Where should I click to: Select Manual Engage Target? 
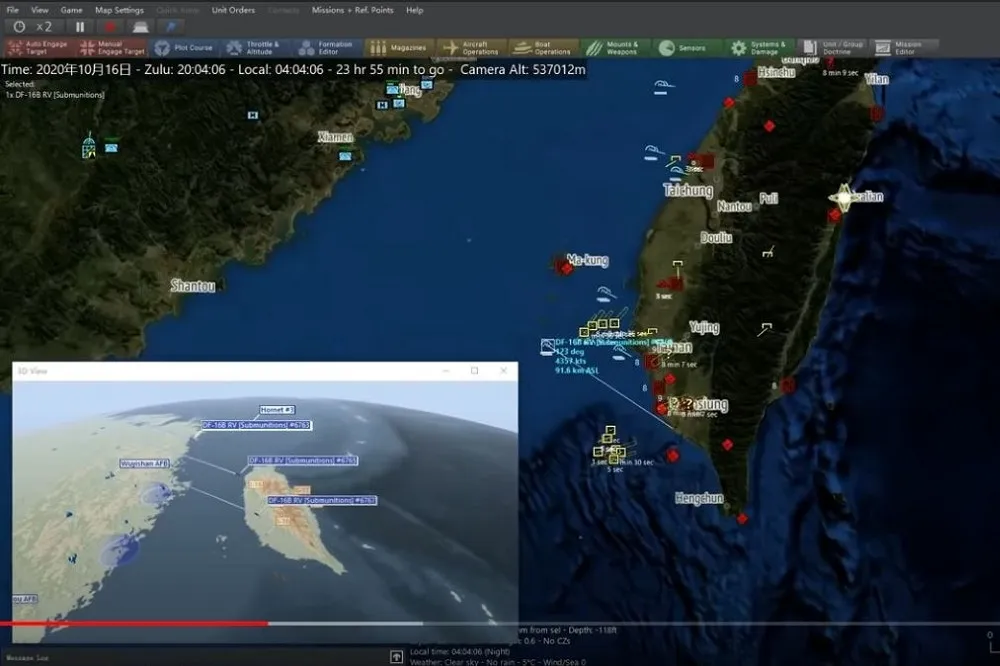point(112,48)
